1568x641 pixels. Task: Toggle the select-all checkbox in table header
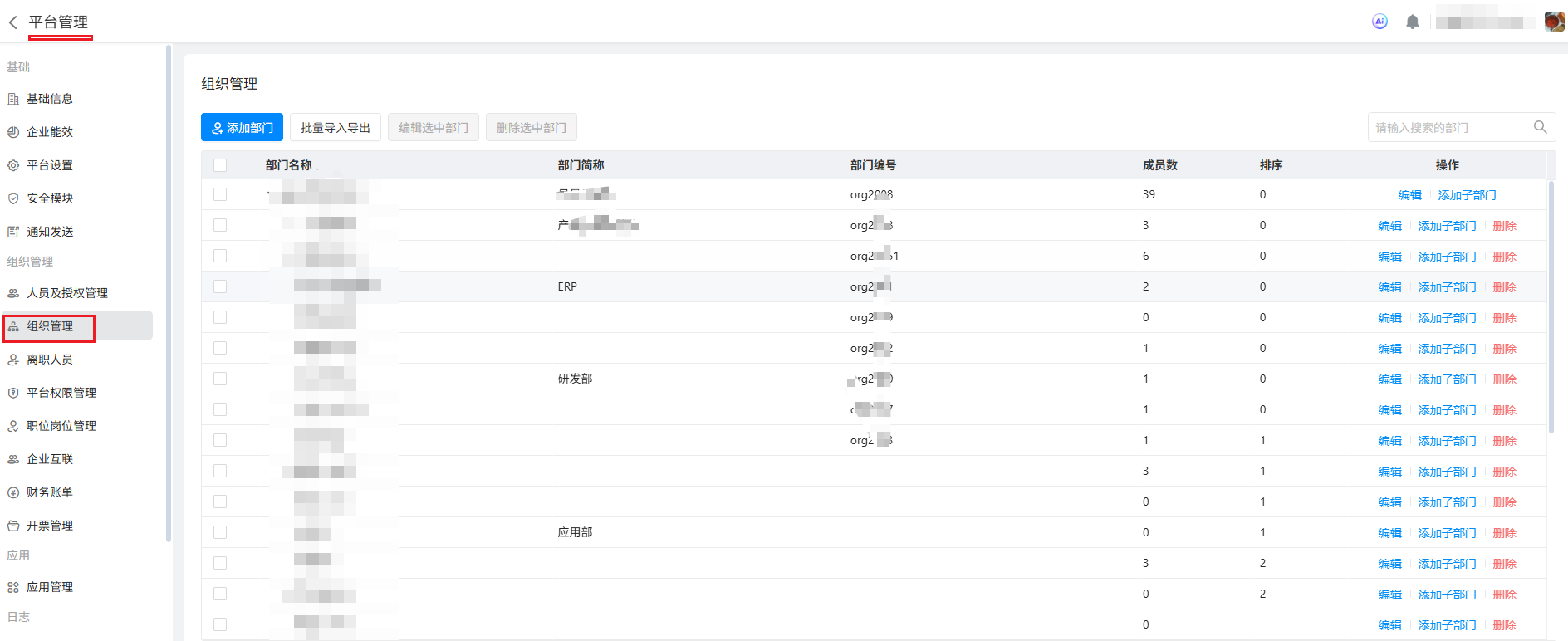pos(220,165)
